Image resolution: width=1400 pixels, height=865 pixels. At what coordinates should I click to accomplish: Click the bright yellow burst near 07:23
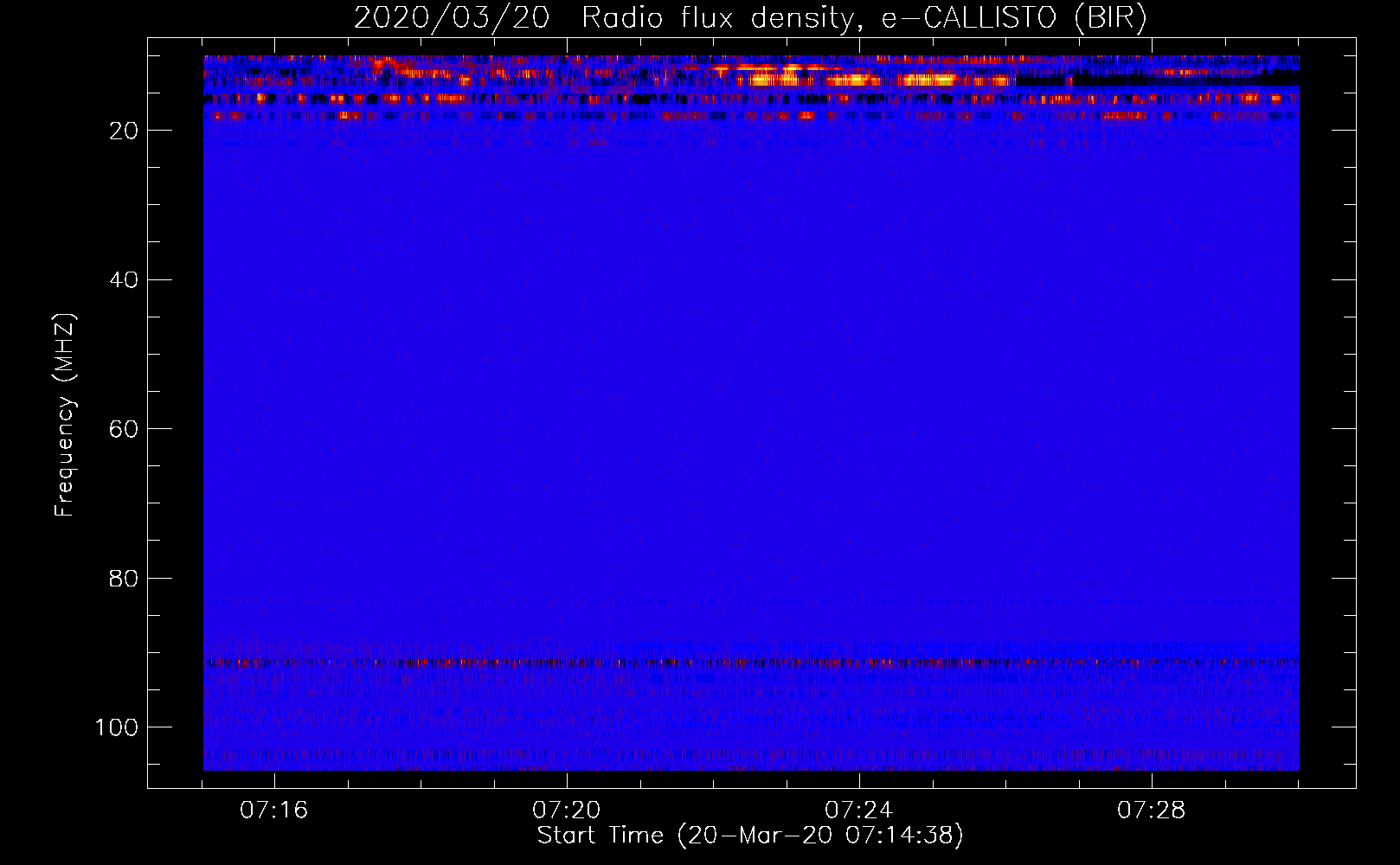[774, 80]
